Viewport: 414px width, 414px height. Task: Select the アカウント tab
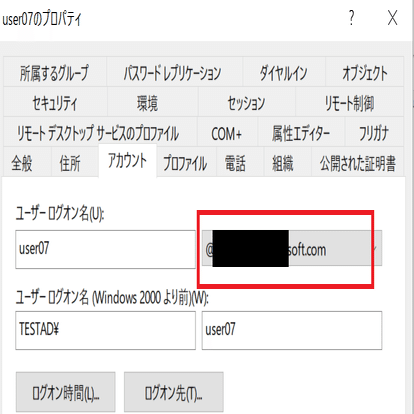(x=127, y=160)
